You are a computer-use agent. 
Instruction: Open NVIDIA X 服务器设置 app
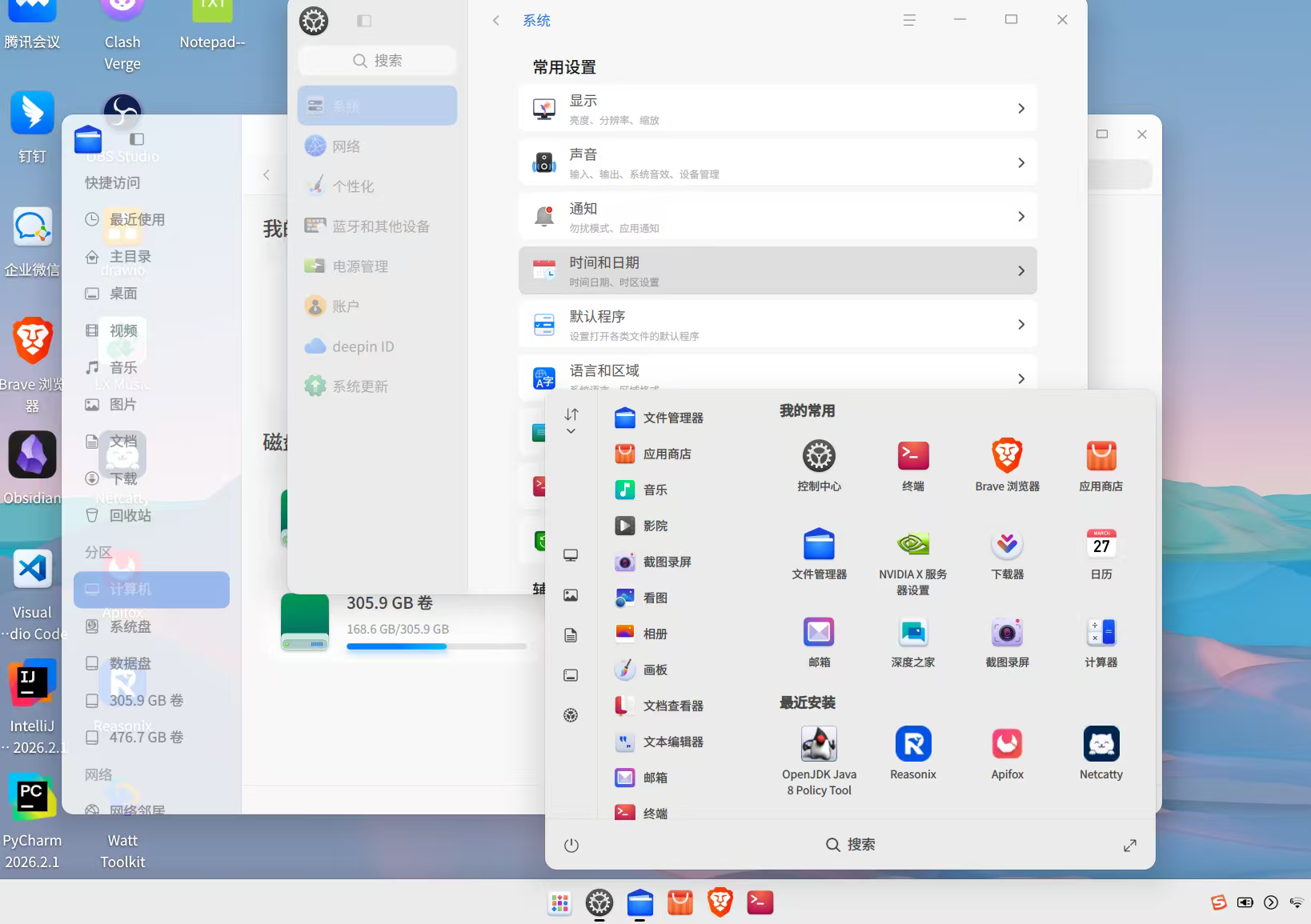913,562
